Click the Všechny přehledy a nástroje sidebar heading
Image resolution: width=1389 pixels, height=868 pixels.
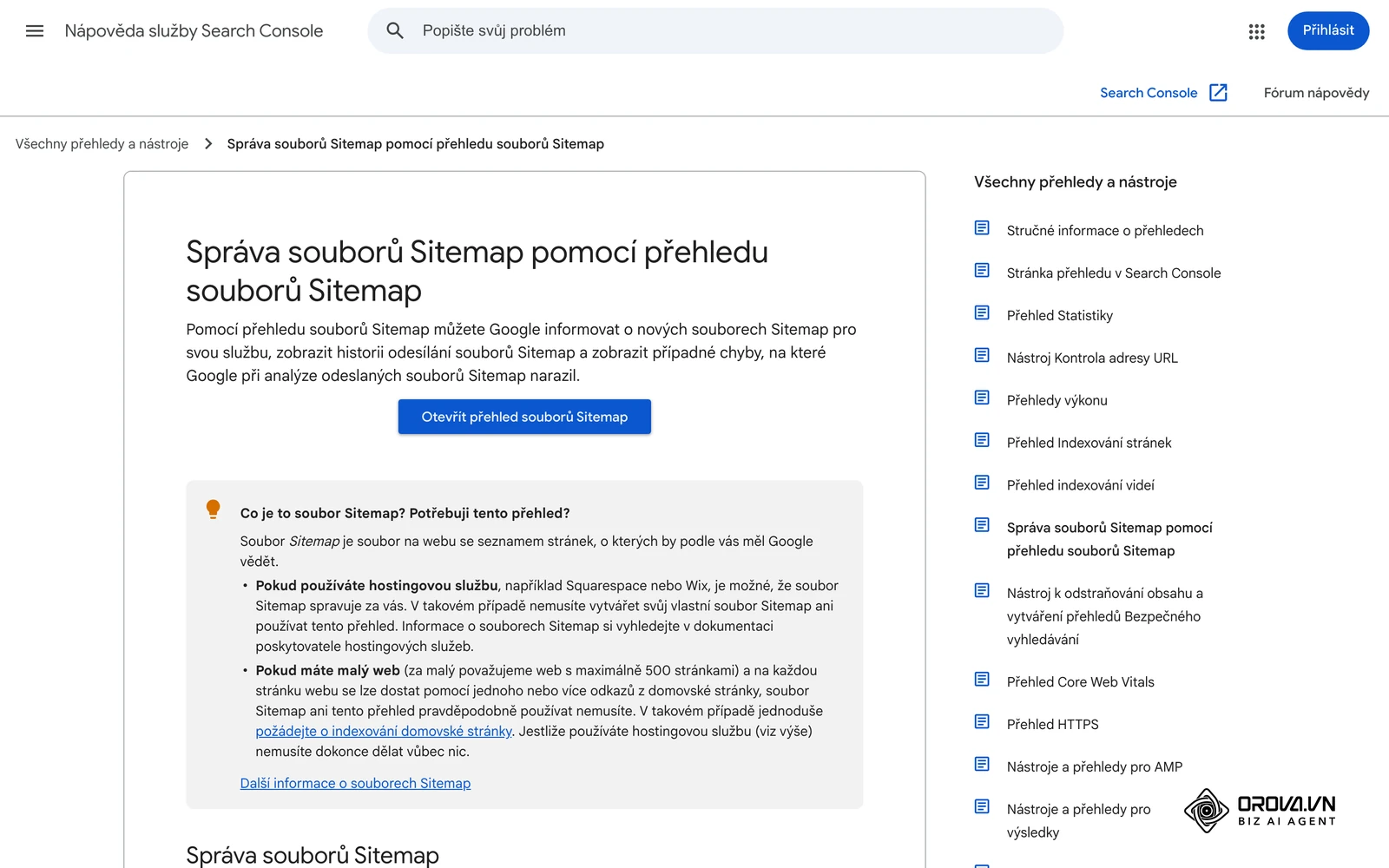point(1076,182)
